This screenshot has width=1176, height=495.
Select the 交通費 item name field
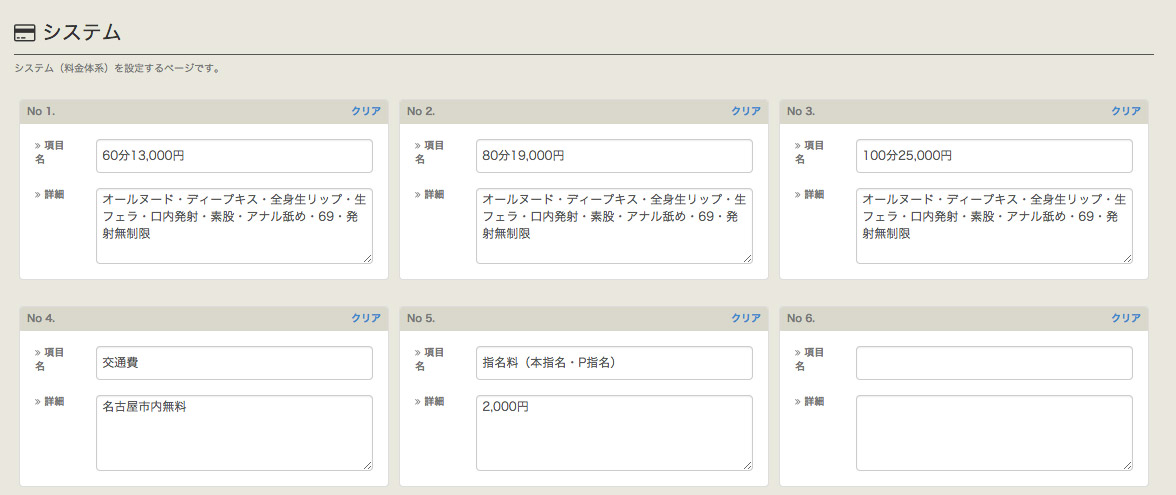click(234, 363)
